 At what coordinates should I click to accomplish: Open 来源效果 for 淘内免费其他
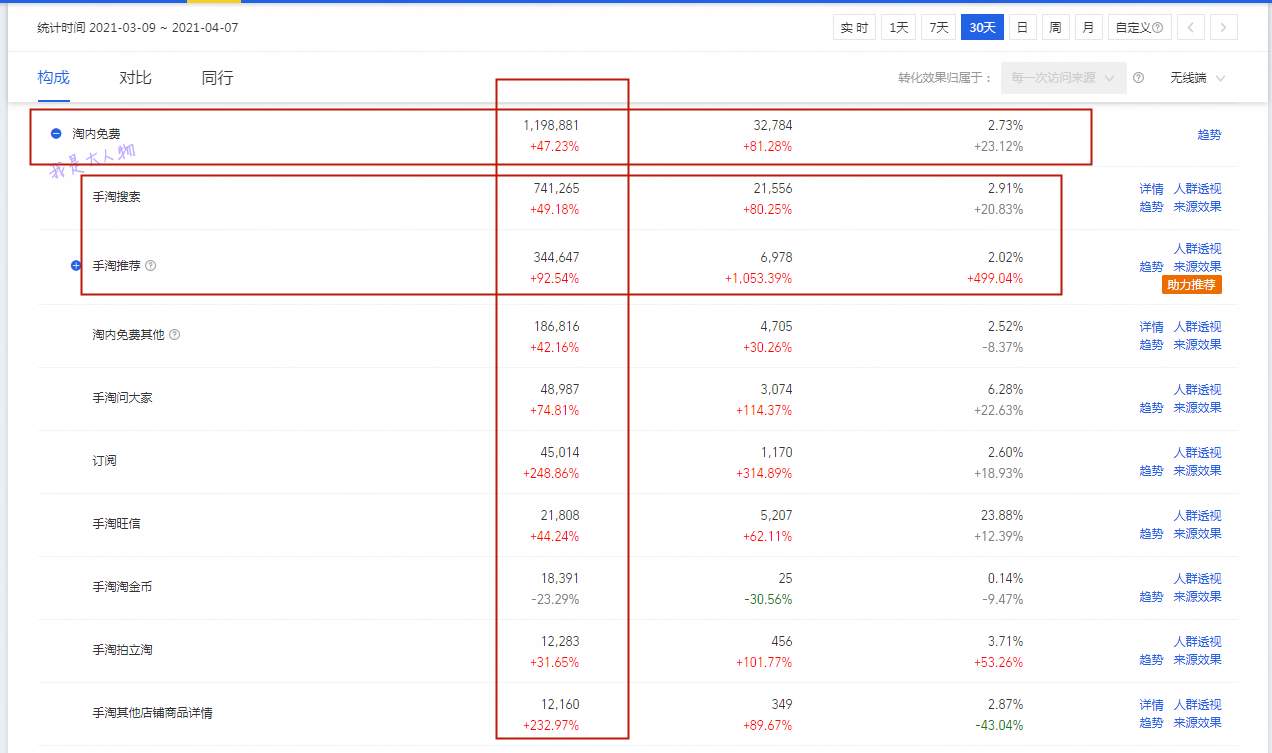click(x=1197, y=345)
